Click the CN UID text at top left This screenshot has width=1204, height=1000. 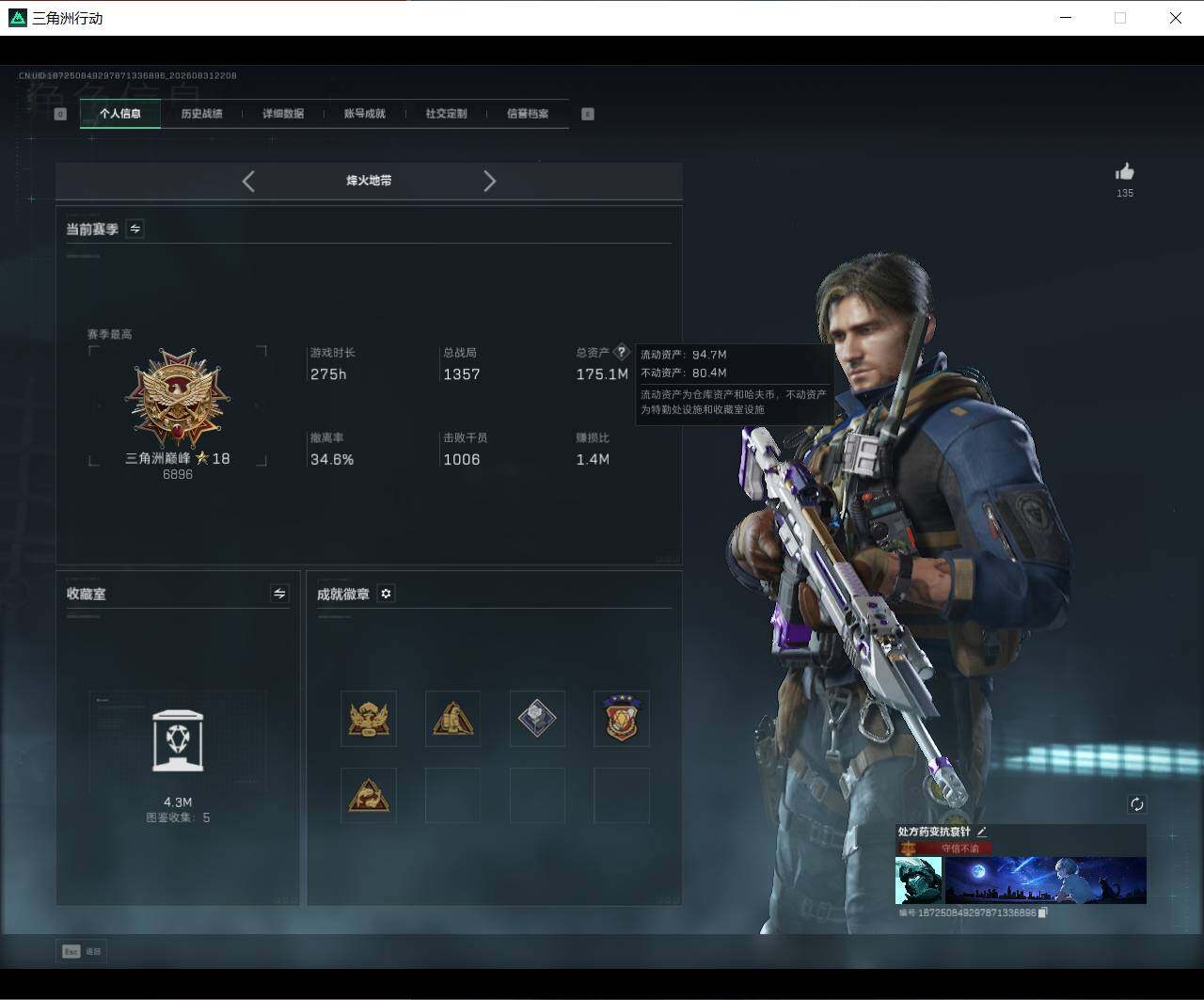[x=128, y=75]
